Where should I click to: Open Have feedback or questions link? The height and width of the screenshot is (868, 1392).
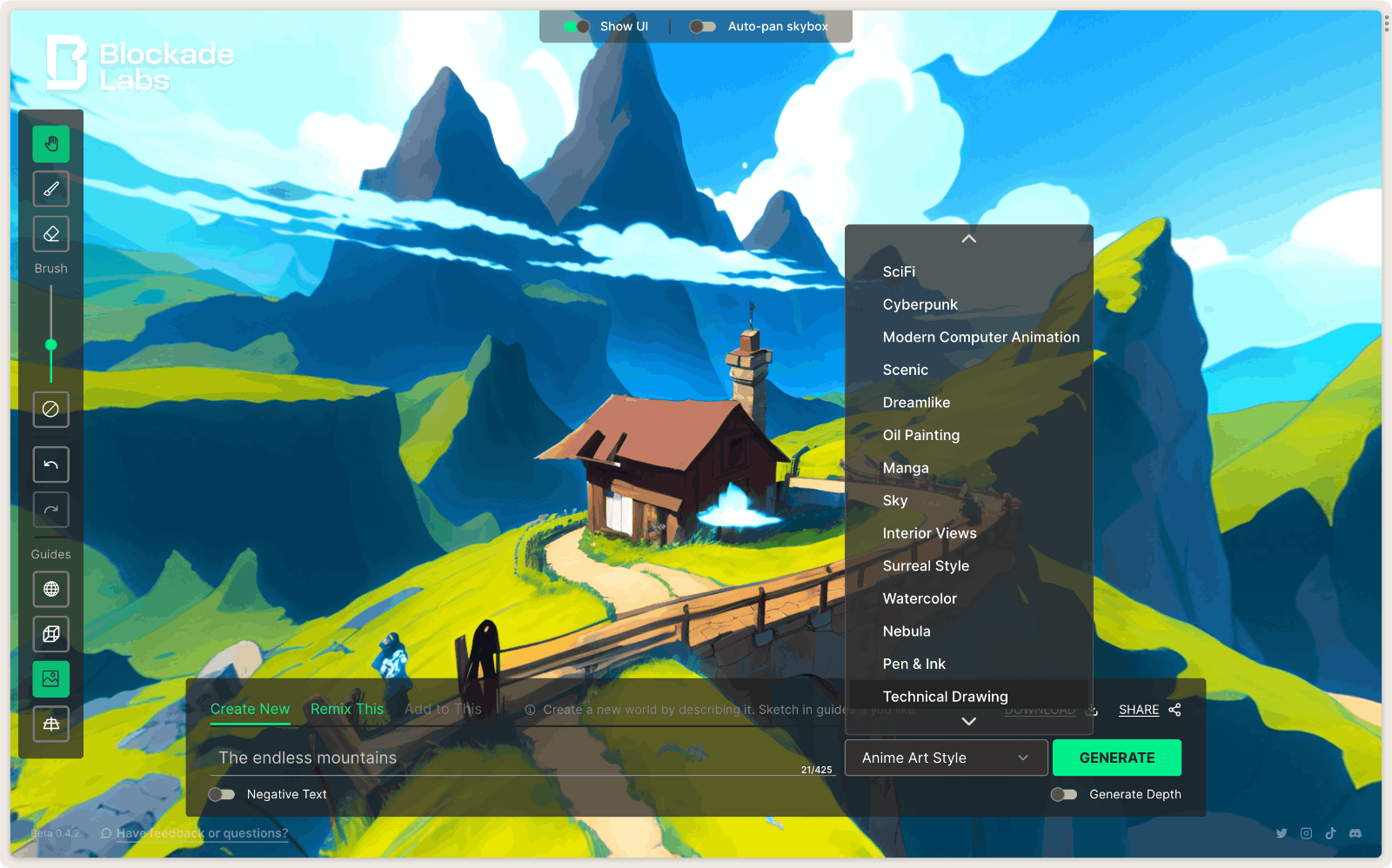202,833
